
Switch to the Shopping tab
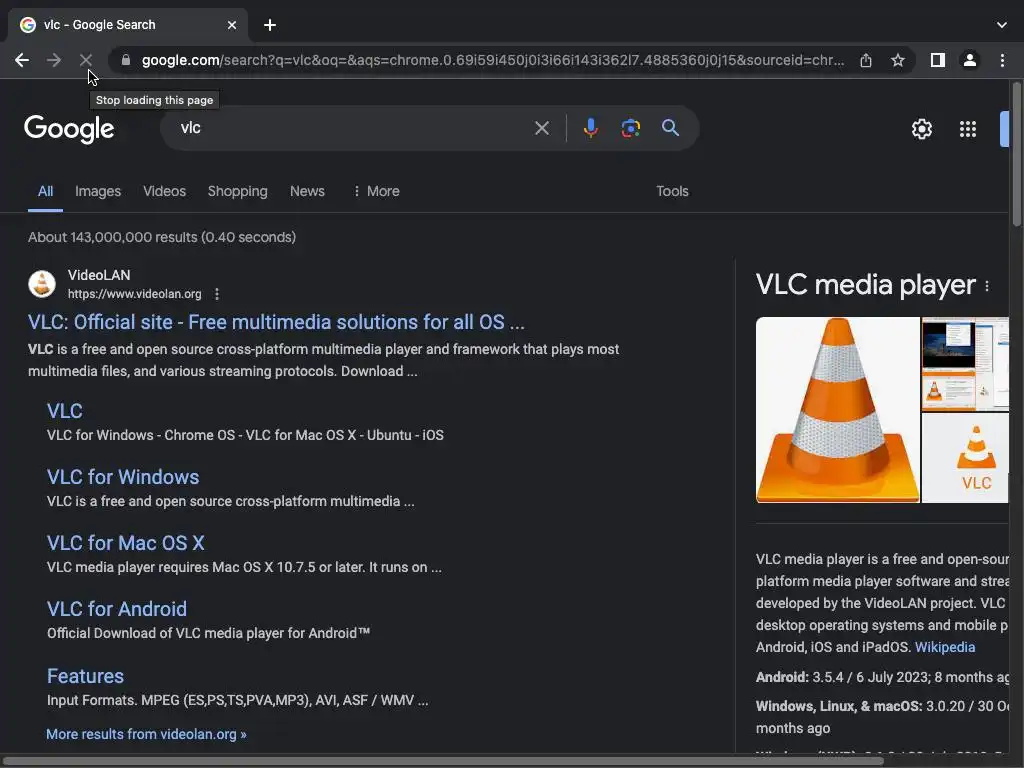coord(238,191)
